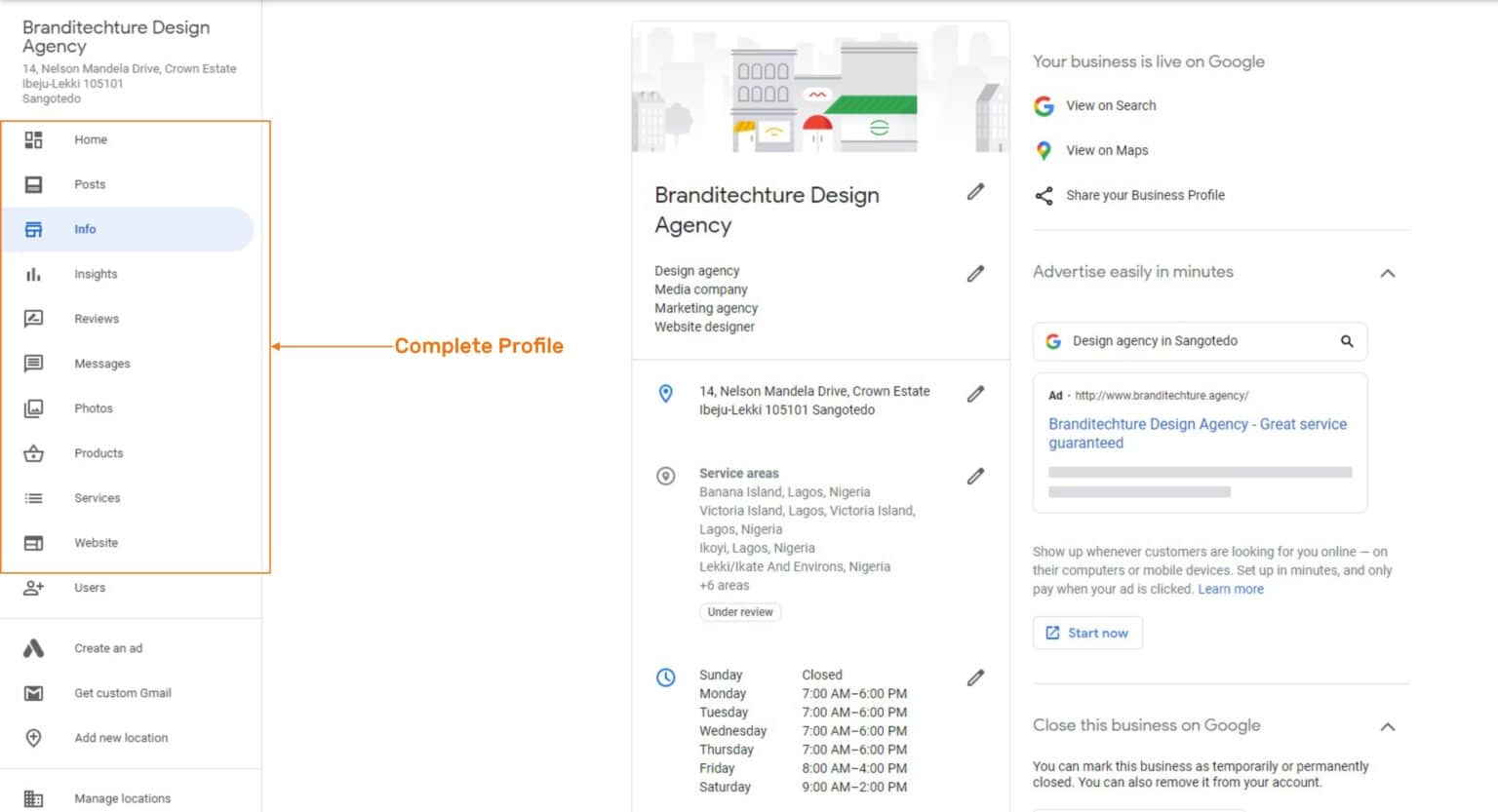Click the Website designer category text
Screen dimensions: 1498x812
(x=704, y=327)
